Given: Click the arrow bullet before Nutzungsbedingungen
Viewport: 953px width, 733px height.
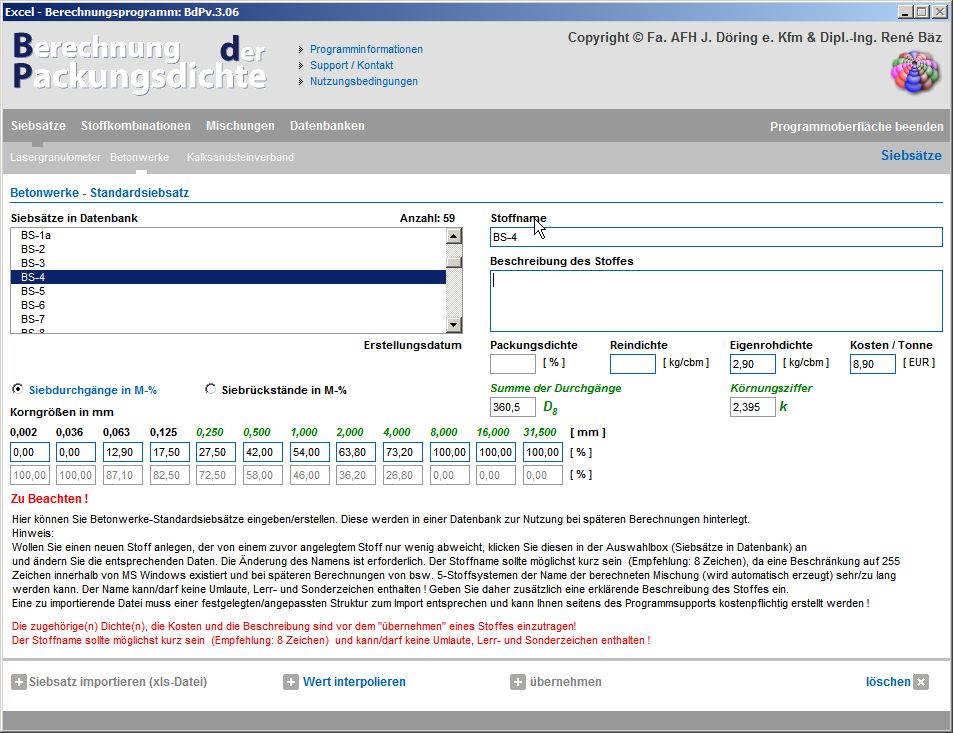Looking at the screenshot, I should coord(301,81).
